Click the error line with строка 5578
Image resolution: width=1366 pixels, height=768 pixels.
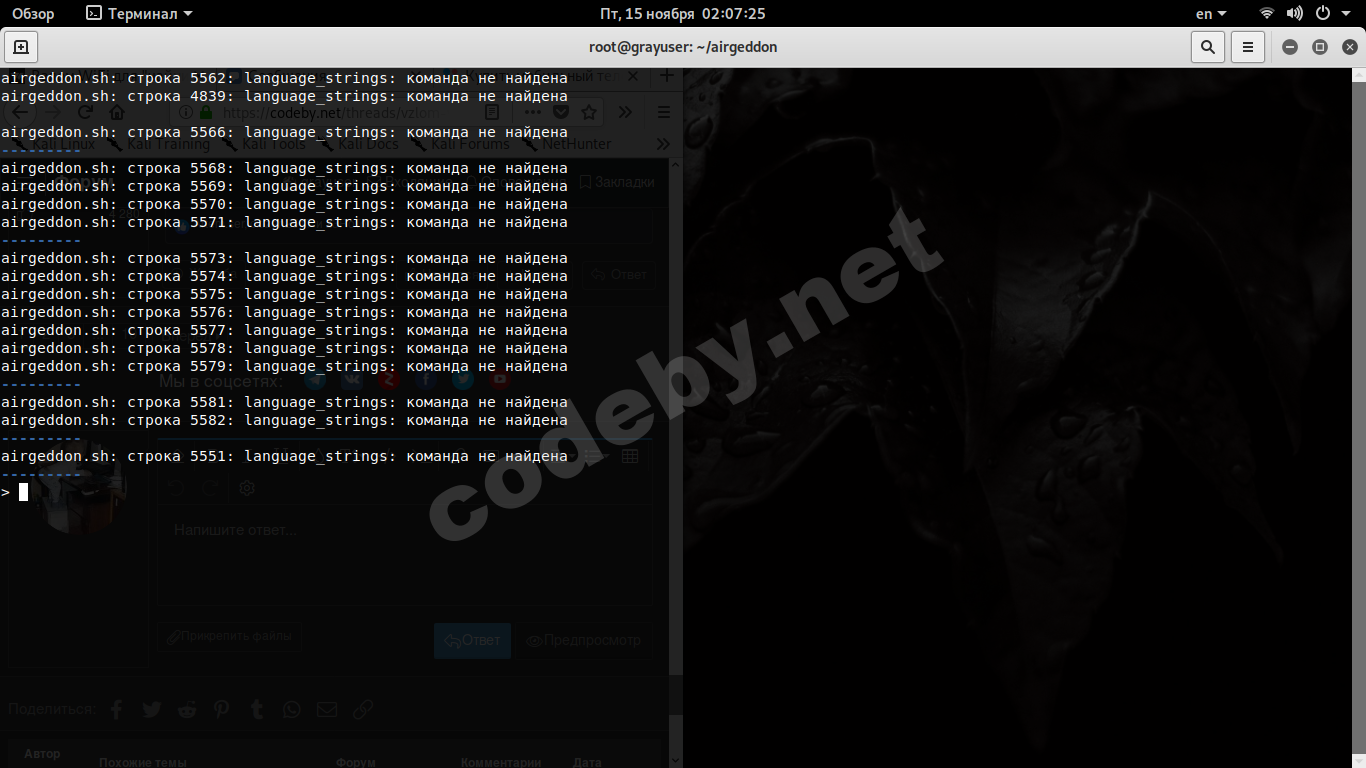click(284, 348)
